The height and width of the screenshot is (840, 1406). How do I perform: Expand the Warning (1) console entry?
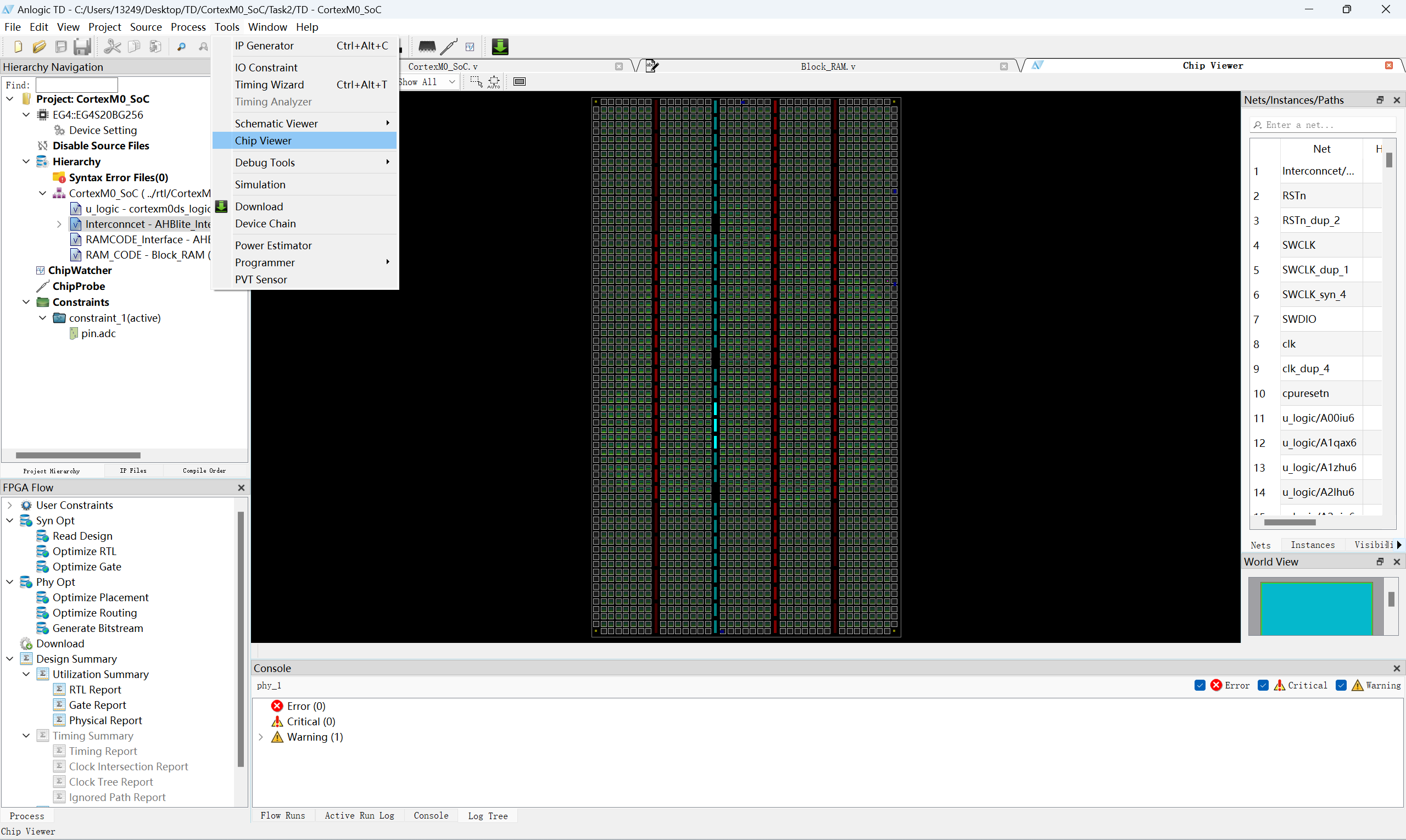pos(261,737)
